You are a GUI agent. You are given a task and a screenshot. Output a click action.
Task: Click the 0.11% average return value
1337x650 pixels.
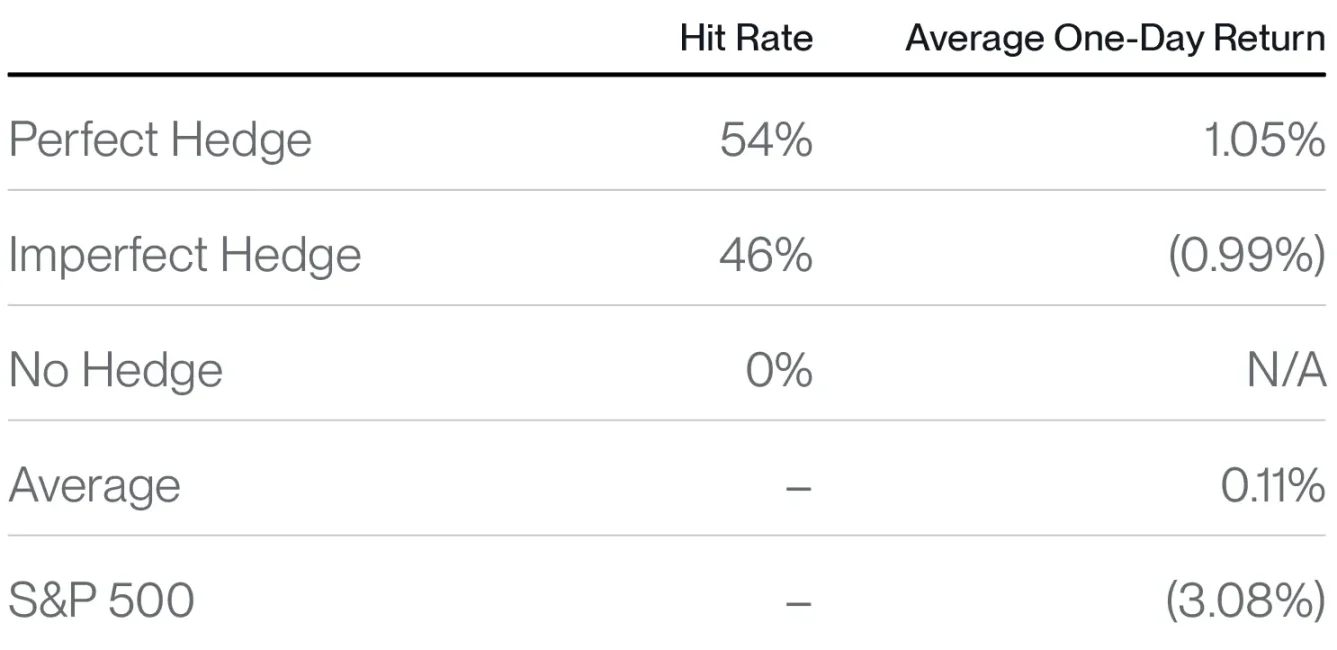point(1272,486)
